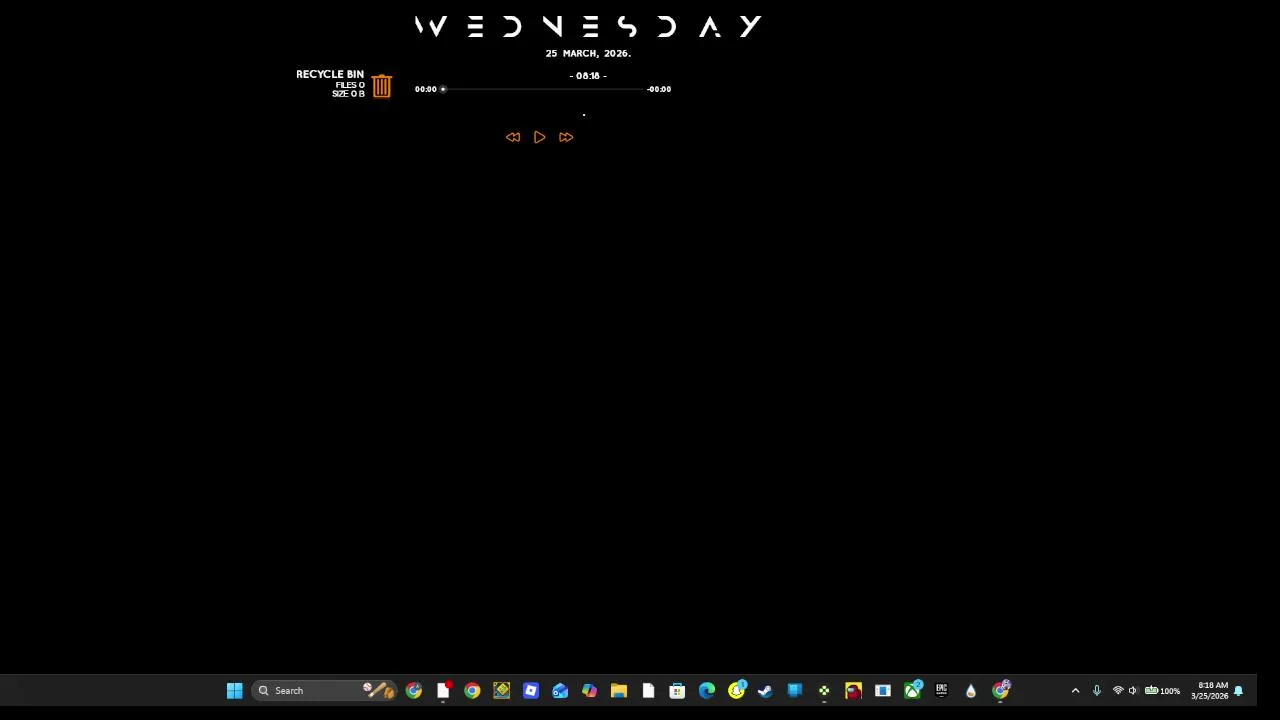1280x720 pixels.
Task: Skip back using the orange rewind button
Action: pos(512,137)
